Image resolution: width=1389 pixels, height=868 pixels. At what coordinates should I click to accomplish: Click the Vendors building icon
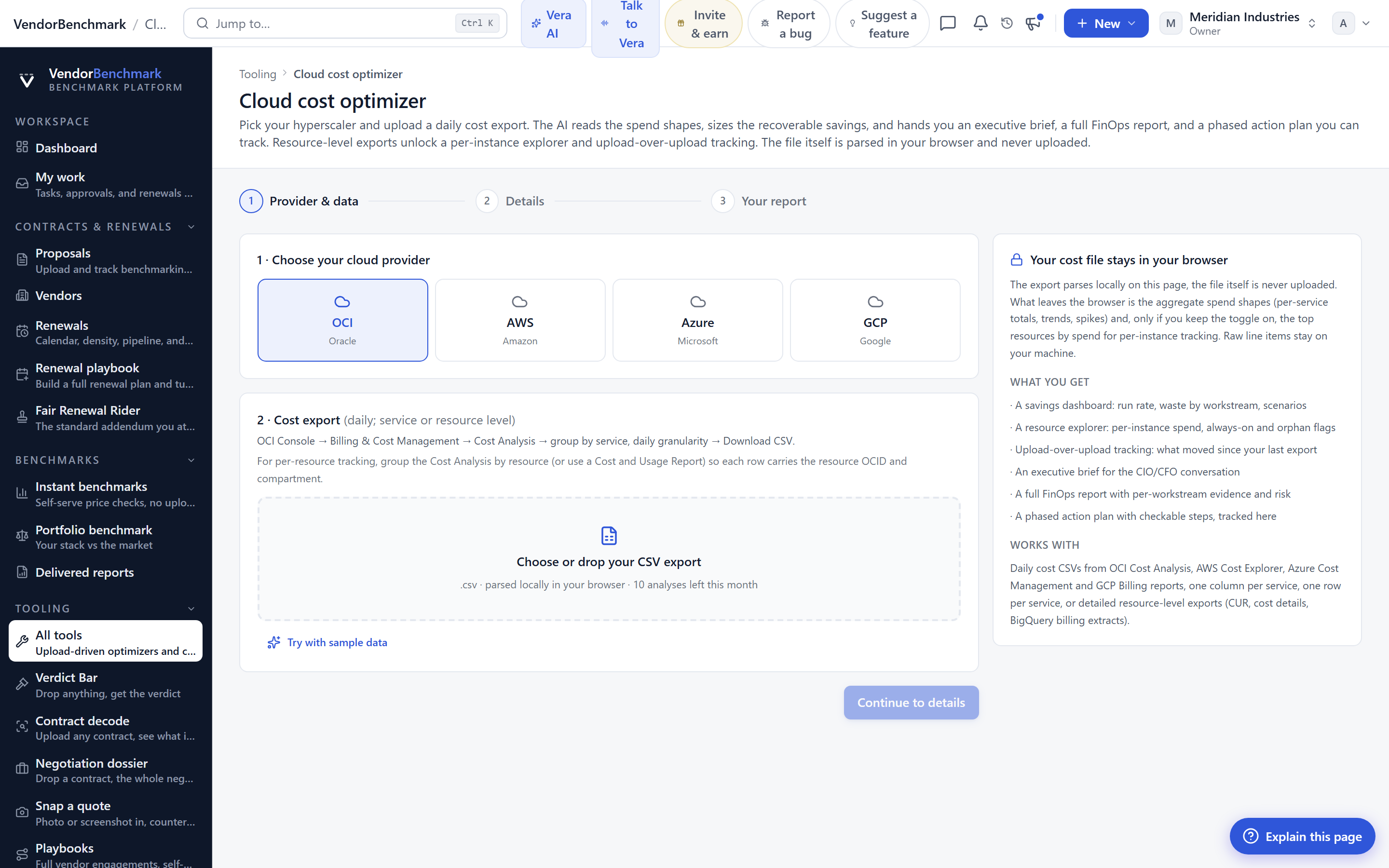(x=22, y=296)
